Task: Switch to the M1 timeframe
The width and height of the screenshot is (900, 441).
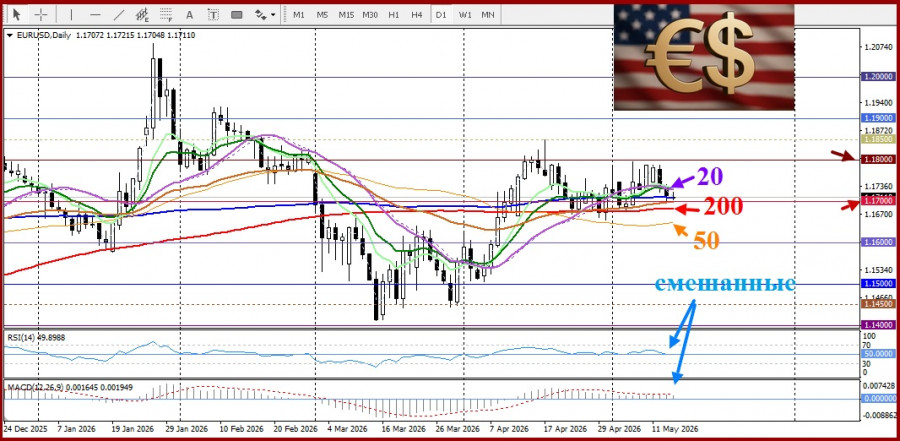Action: click(298, 15)
